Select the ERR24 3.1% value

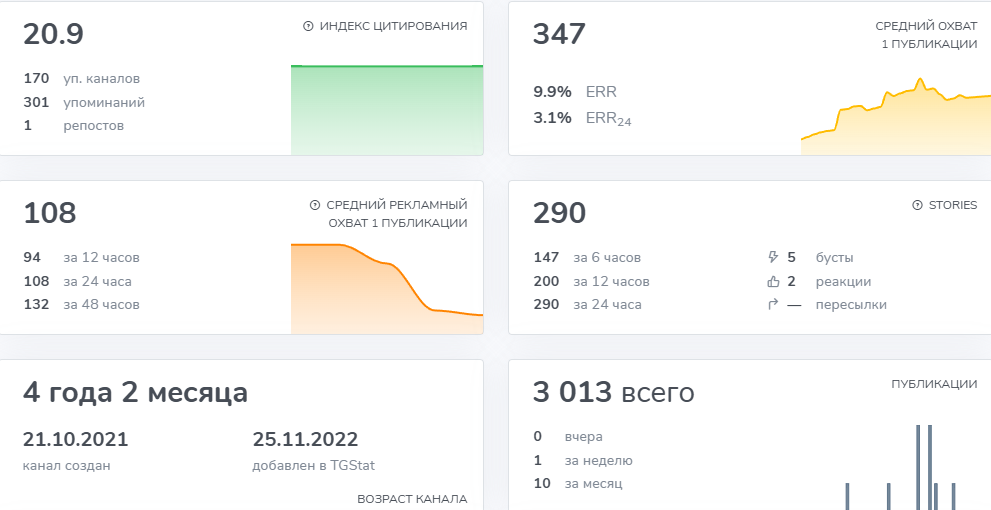point(552,118)
